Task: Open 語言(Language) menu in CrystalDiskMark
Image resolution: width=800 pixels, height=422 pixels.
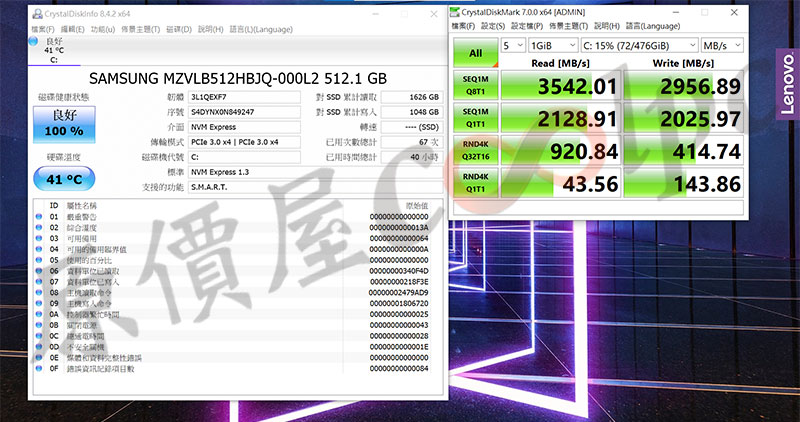Action: pyautogui.click(x=653, y=26)
